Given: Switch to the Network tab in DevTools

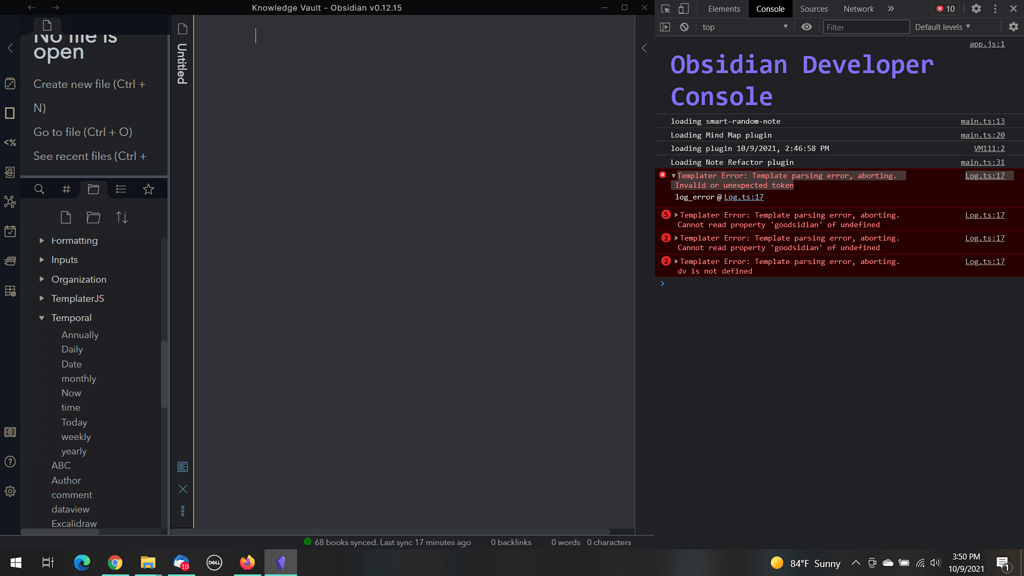Looking at the screenshot, I should click(858, 9).
